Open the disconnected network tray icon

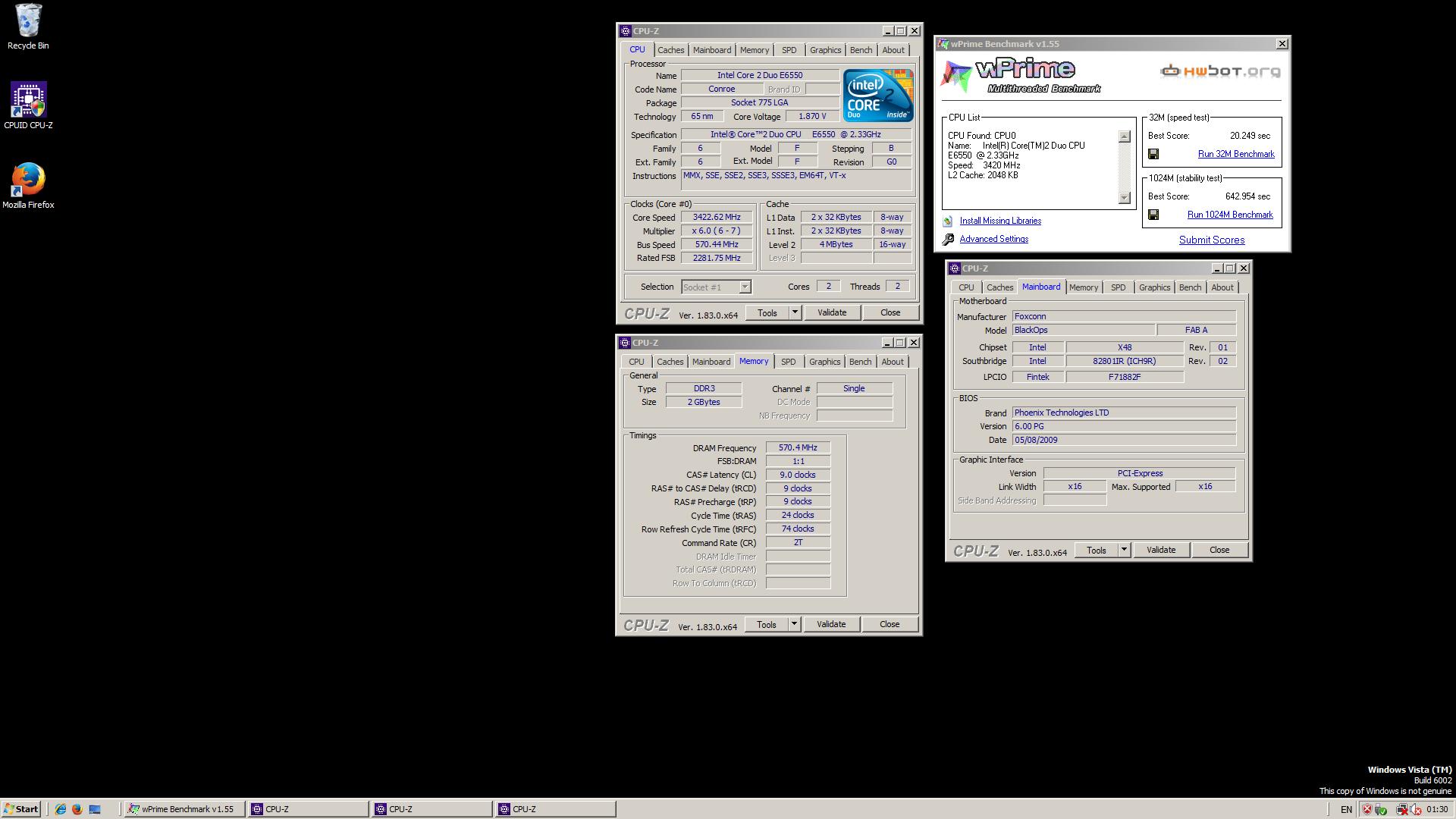[1402, 809]
